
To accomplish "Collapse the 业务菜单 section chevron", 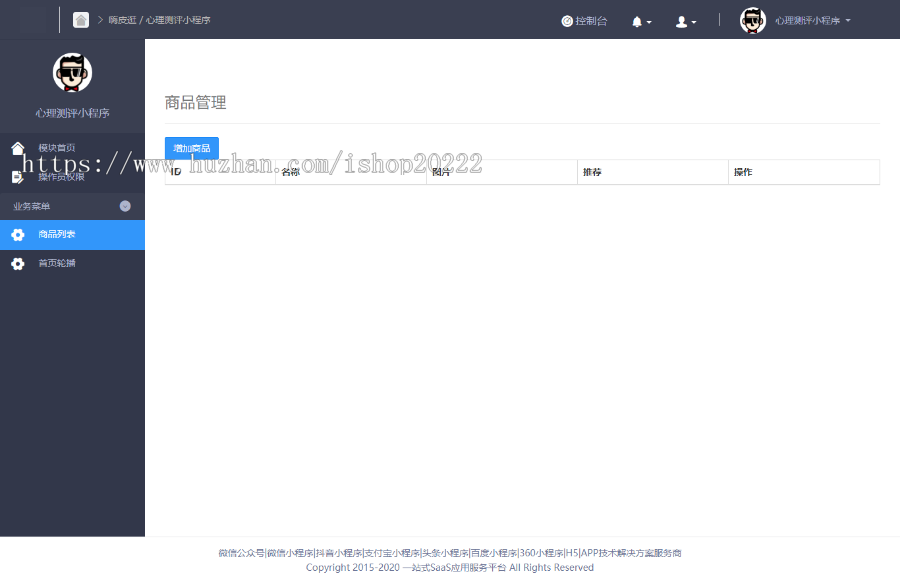I will 126,206.
